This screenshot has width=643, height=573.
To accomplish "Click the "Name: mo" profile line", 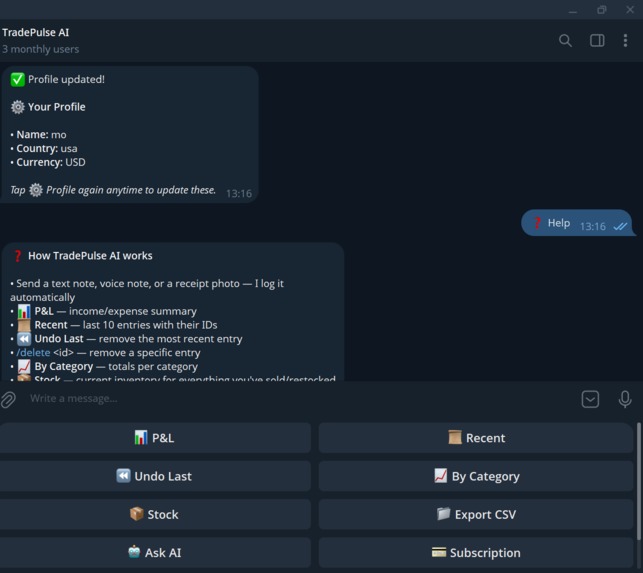I will point(39,135).
